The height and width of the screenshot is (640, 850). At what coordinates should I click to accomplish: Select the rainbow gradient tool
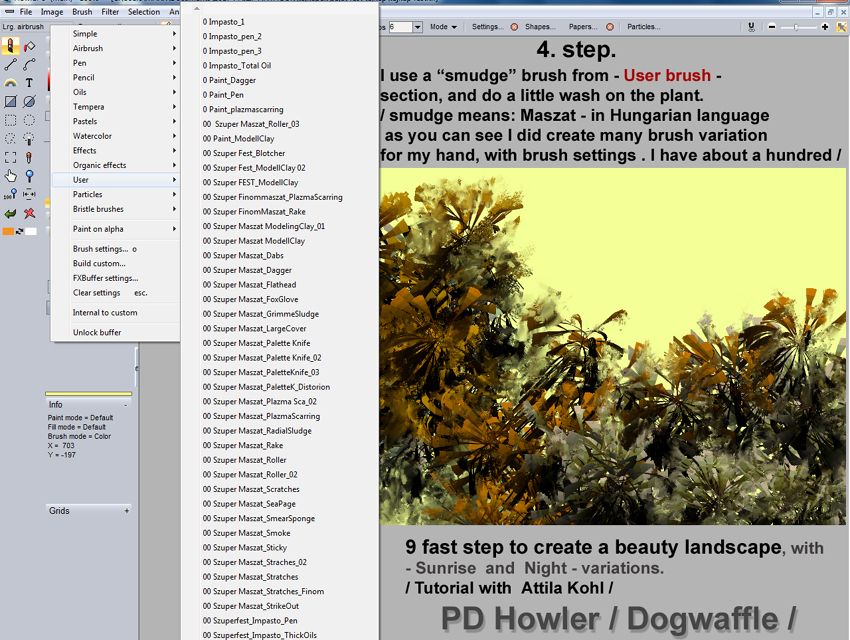point(10,83)
